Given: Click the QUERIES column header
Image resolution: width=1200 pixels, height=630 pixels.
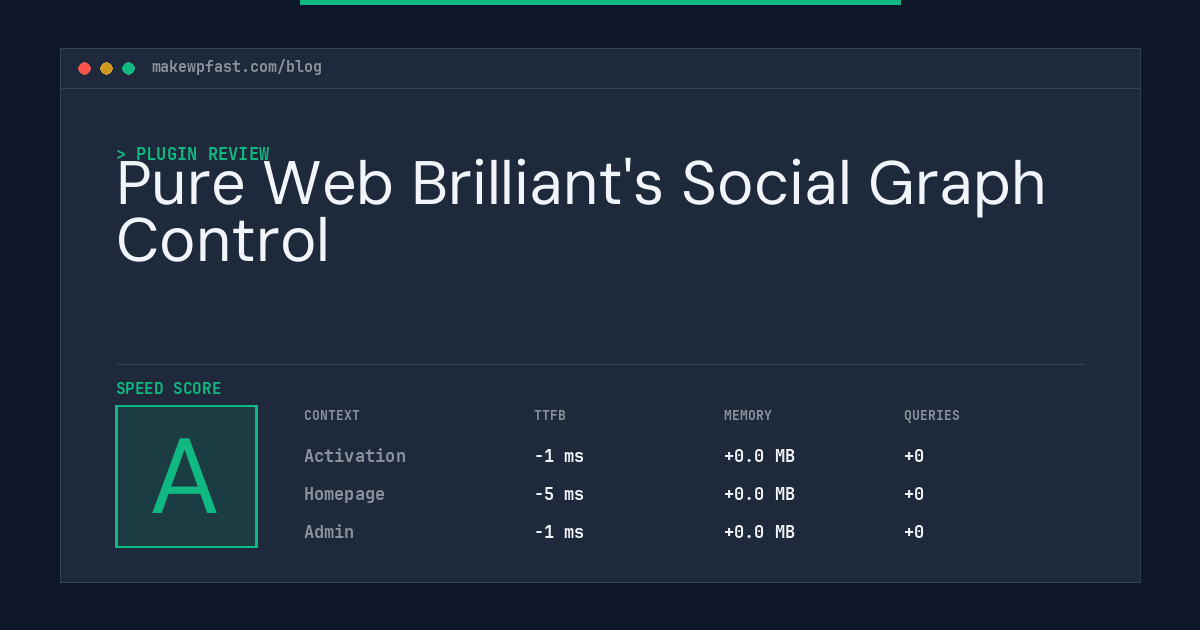Looking at the screenshot, I should (x=932, y=416).
